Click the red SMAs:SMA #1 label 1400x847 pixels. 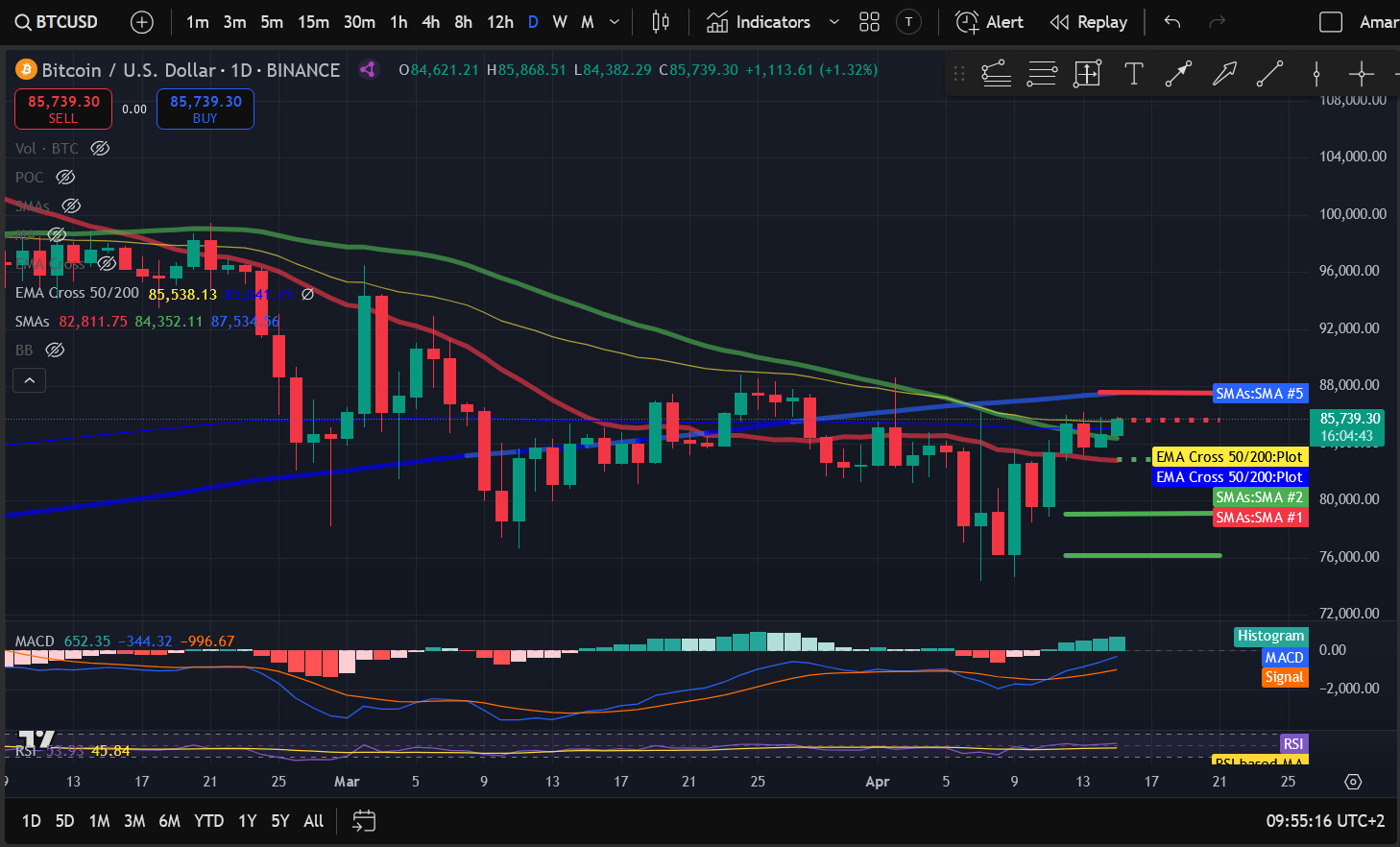(x=1259, y=518)
